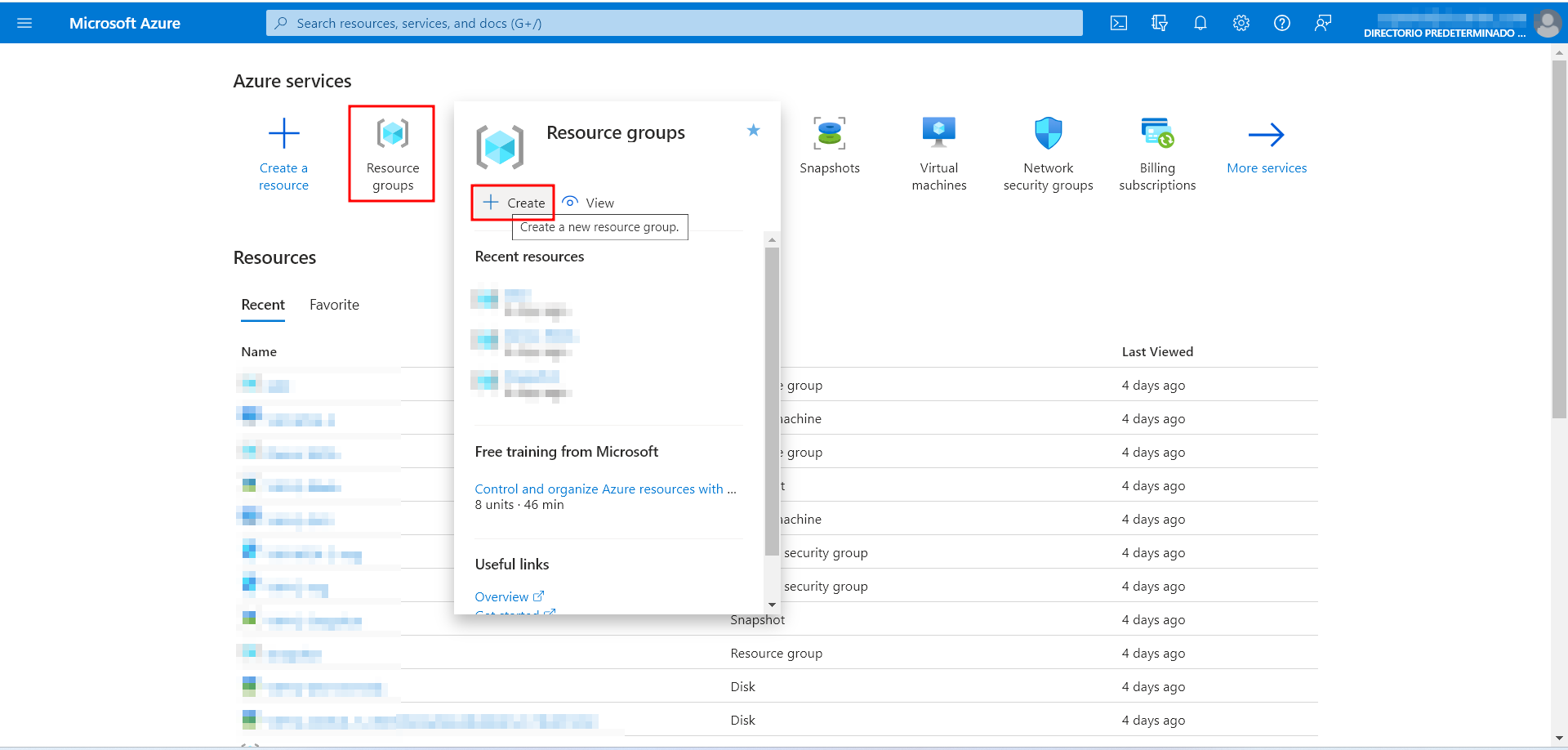Image resolution: width=1568 pixels, height=750 pixels.
Task: Open the Help question mark icon
Action: [x=1282, y=23]
